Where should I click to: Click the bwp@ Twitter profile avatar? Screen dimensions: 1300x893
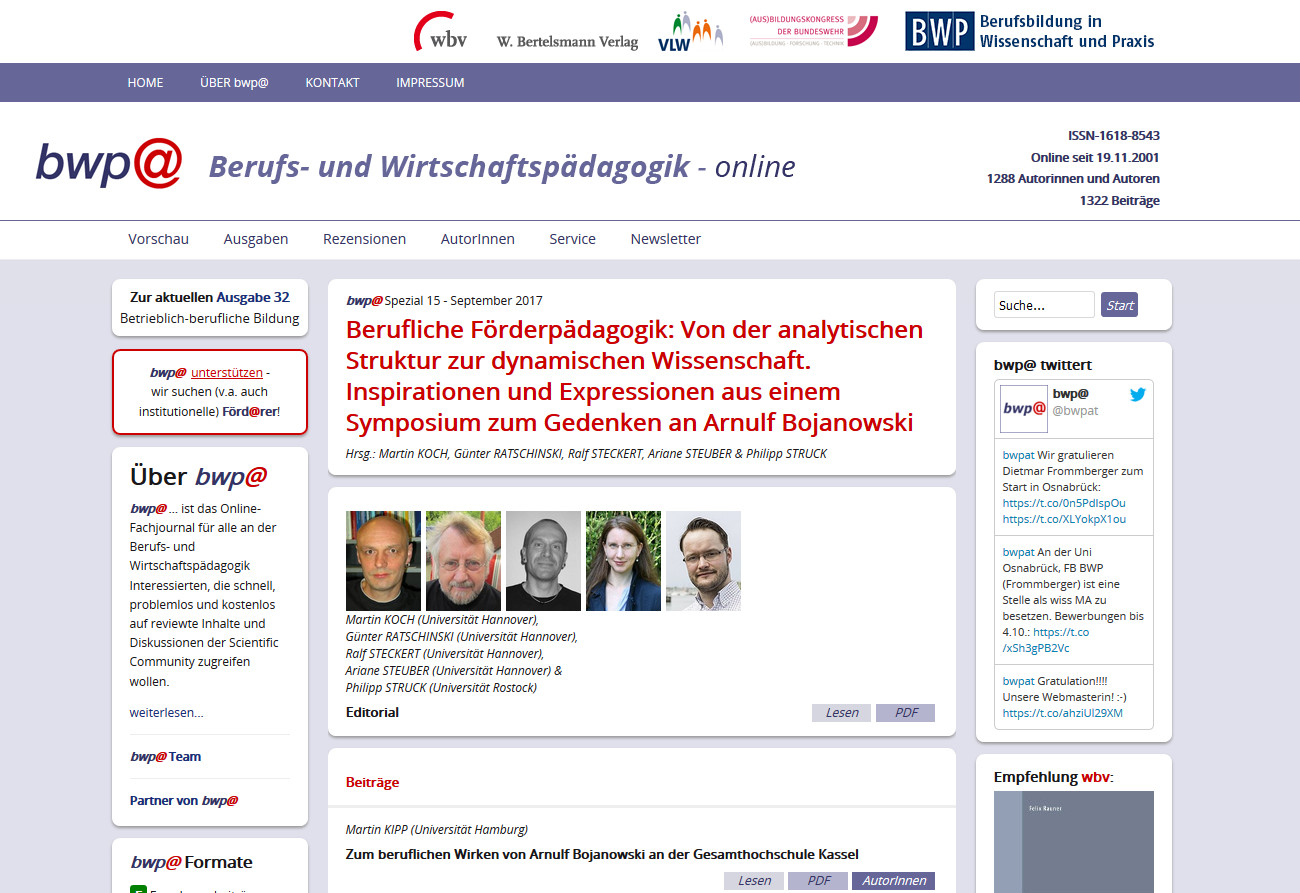(x=1023, y=408)
